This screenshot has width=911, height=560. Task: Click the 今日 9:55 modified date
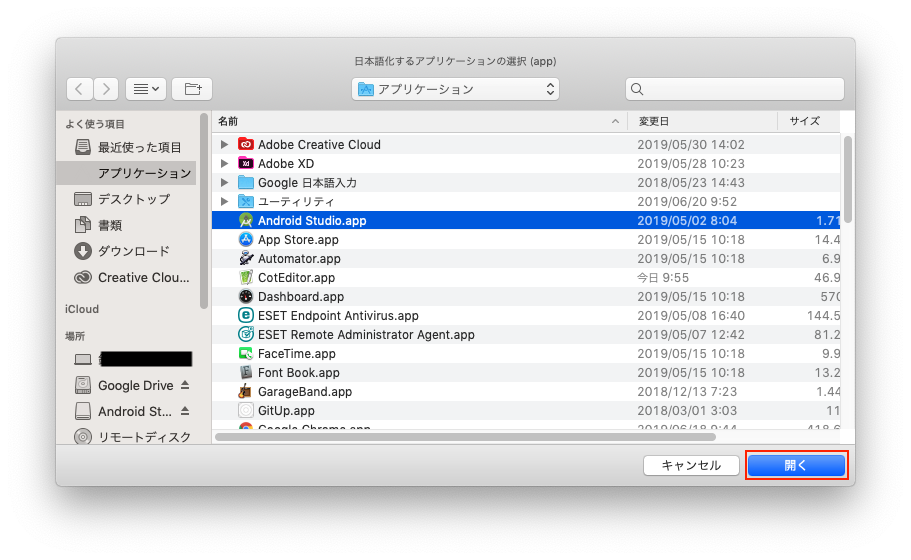(x=663, y=278)
